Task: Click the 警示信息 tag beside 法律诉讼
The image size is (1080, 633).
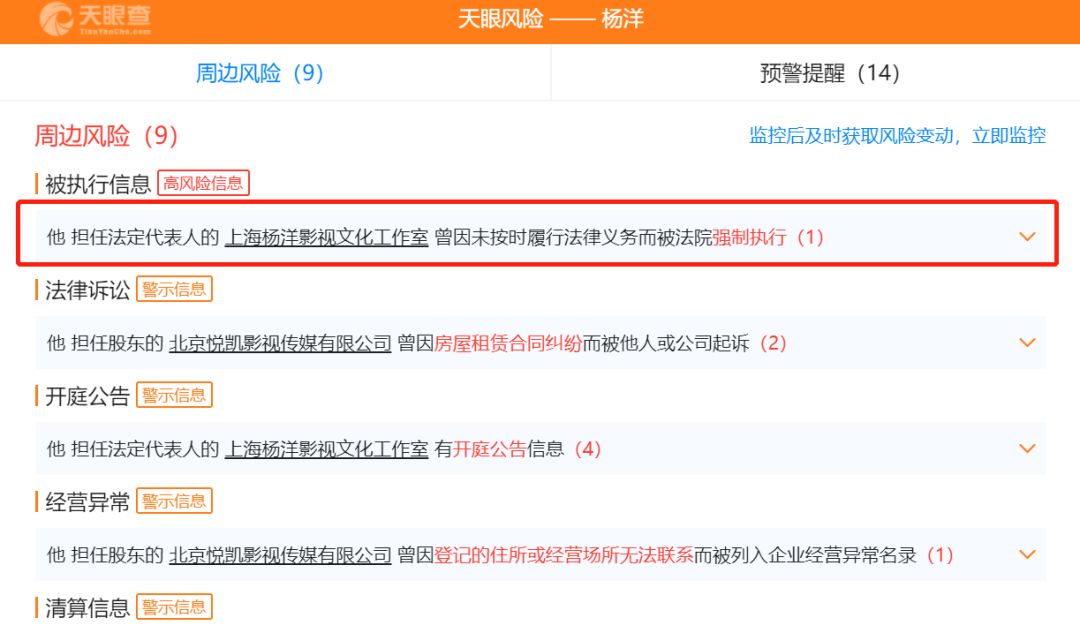Action: (174, 289)
